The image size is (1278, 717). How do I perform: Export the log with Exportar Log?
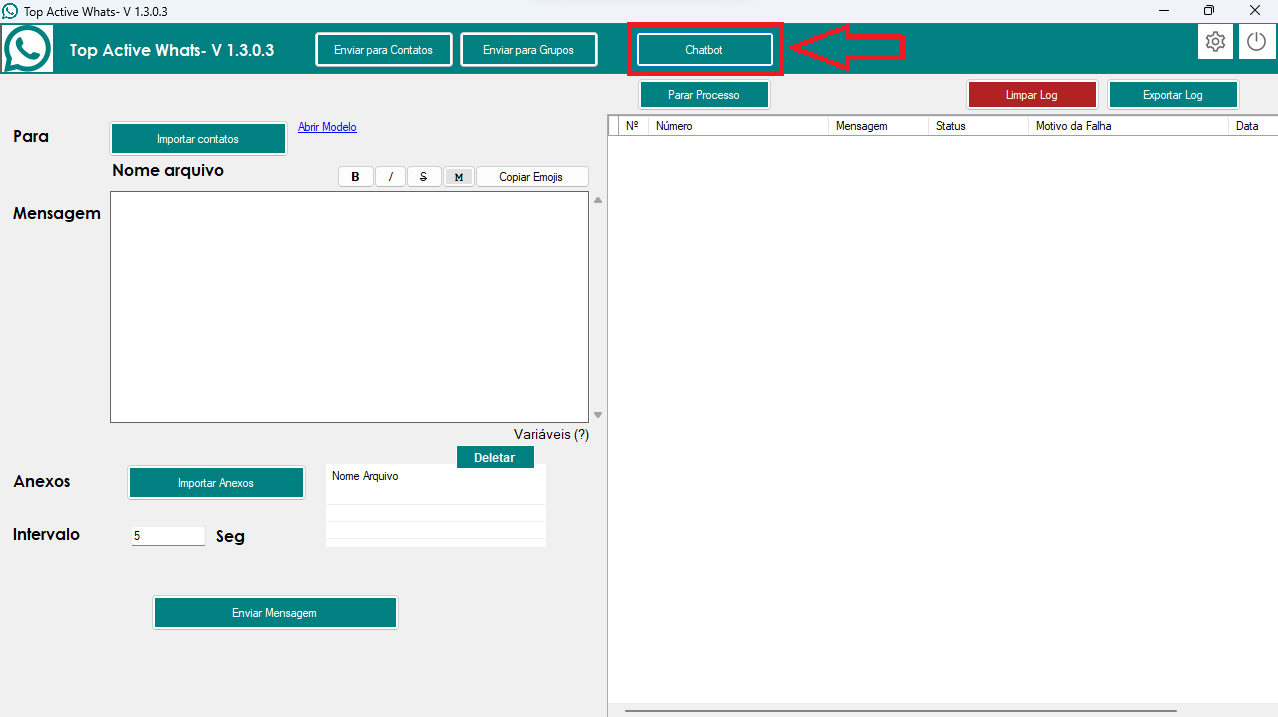1173,95
